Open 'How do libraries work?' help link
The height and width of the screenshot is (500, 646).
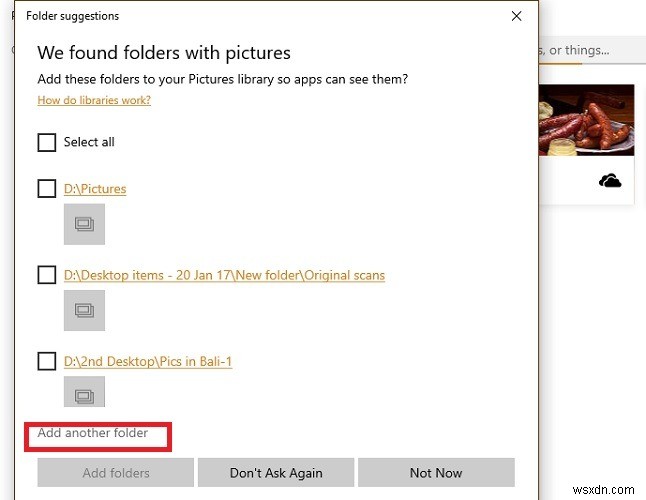click(94, 100)
